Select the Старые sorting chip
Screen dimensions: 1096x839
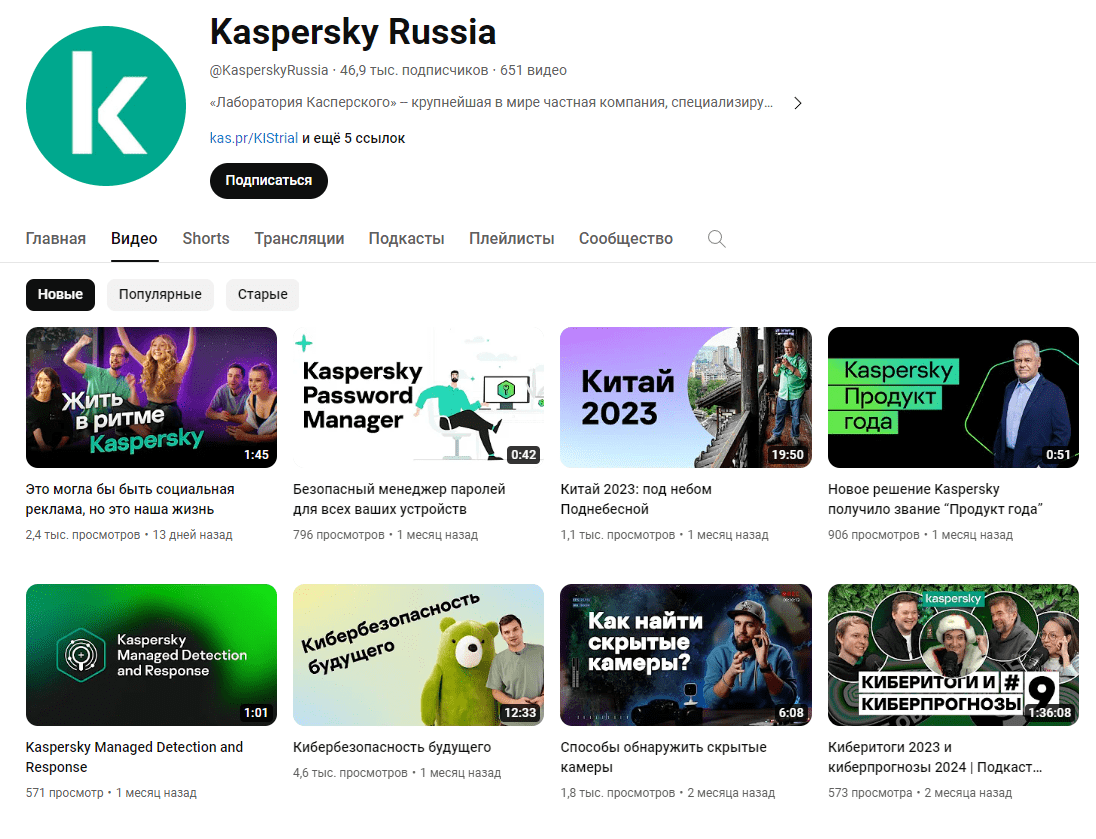coord(262,294)
